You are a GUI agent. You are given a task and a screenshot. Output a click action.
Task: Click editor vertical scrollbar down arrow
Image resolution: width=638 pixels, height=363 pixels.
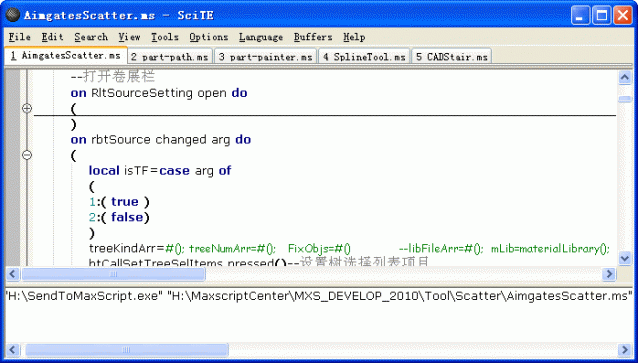pyautogui.click(x=625, y=258)
